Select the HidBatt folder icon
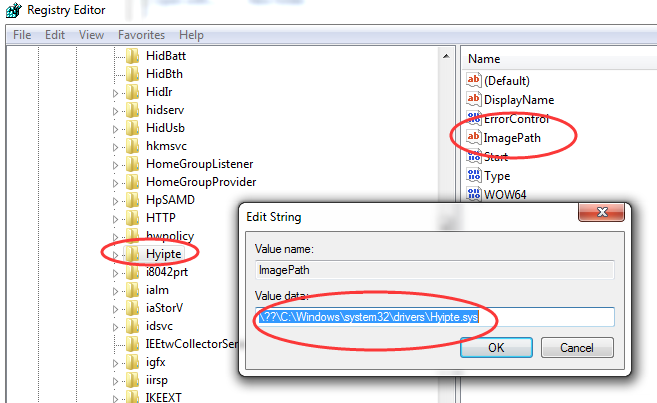657x403 pixels. [132, 56]
